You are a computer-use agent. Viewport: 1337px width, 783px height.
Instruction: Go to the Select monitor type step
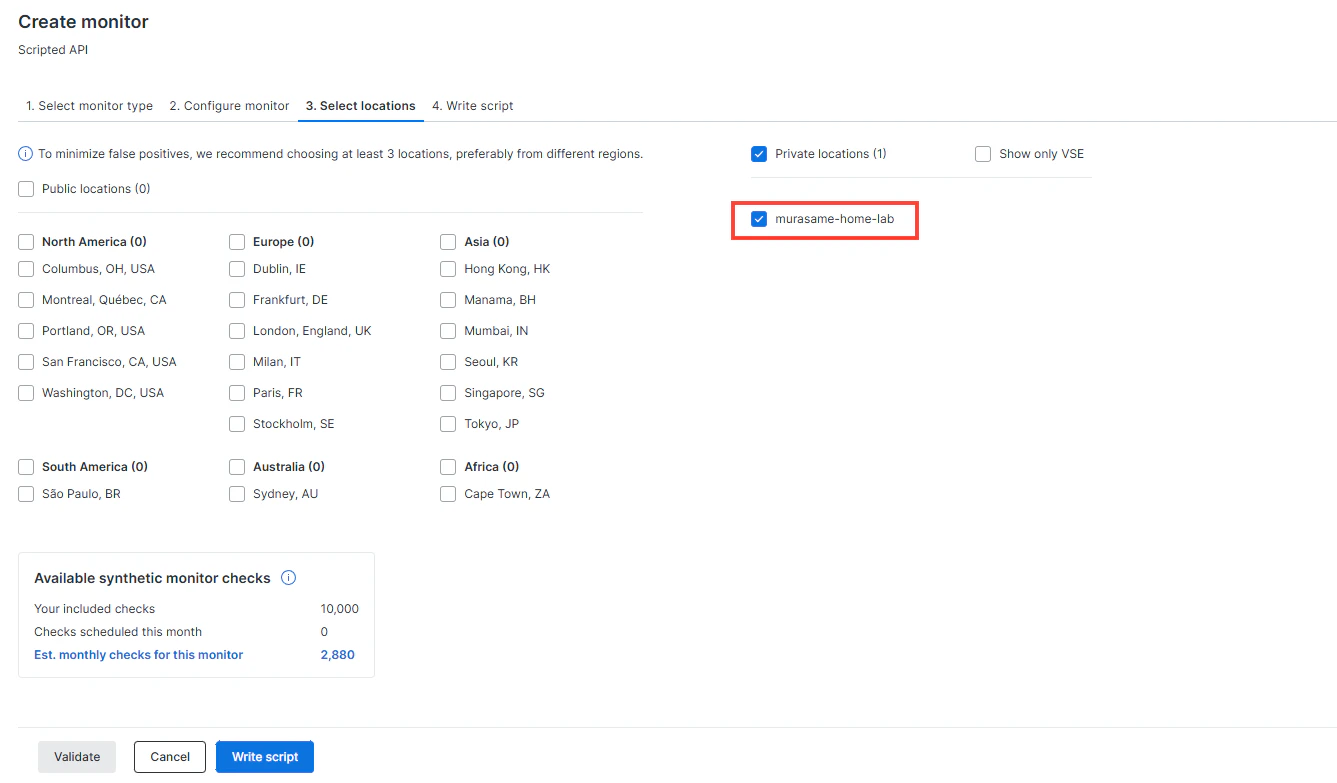[x=90, y=106]
